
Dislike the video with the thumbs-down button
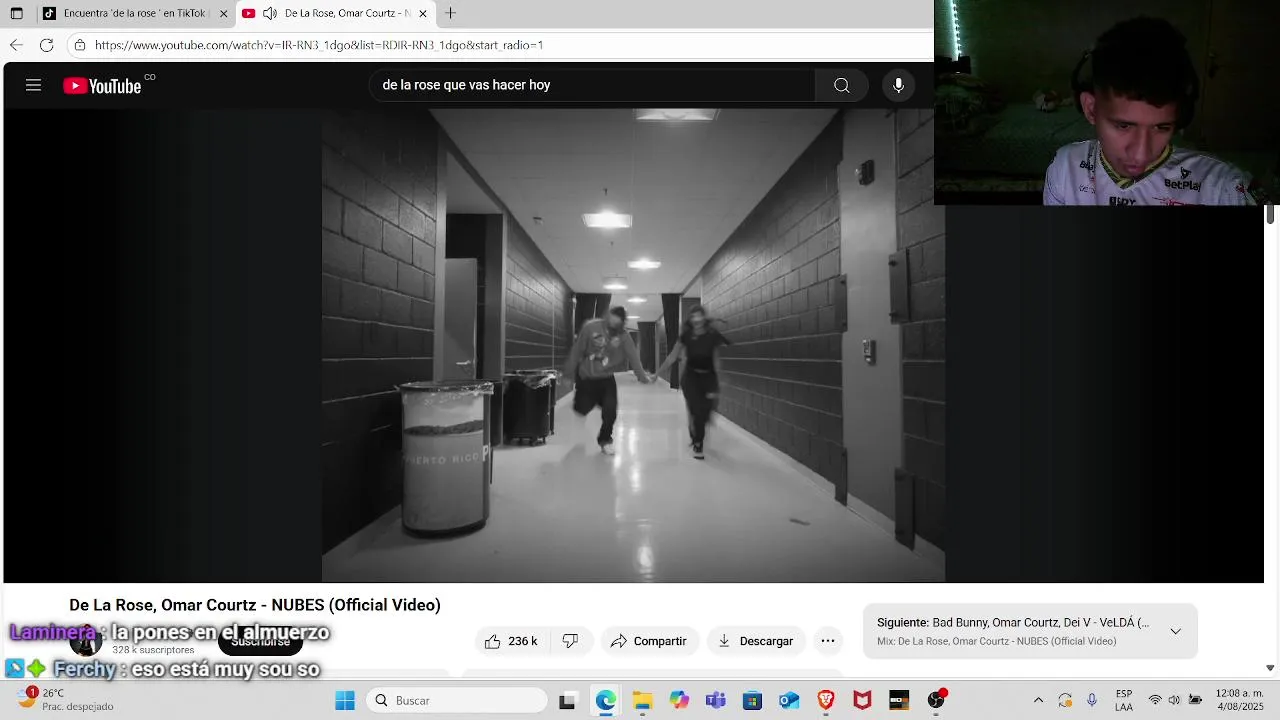tap(570, 641)
